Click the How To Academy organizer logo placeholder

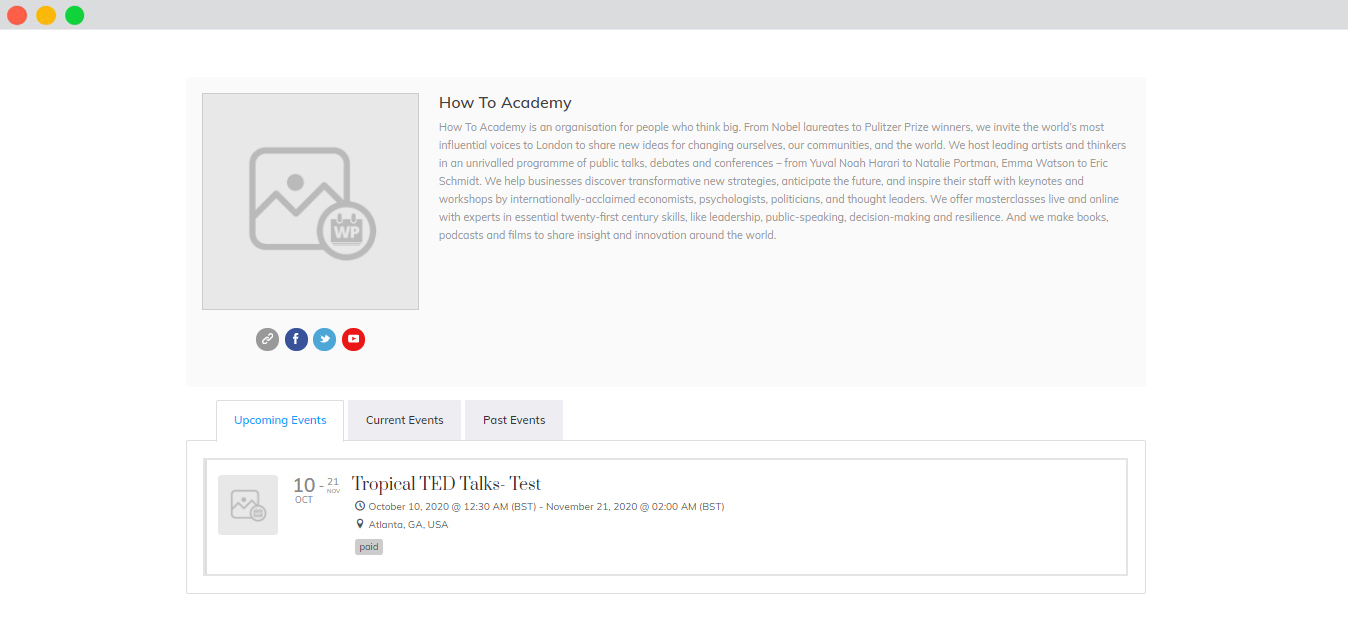[310, 201]
